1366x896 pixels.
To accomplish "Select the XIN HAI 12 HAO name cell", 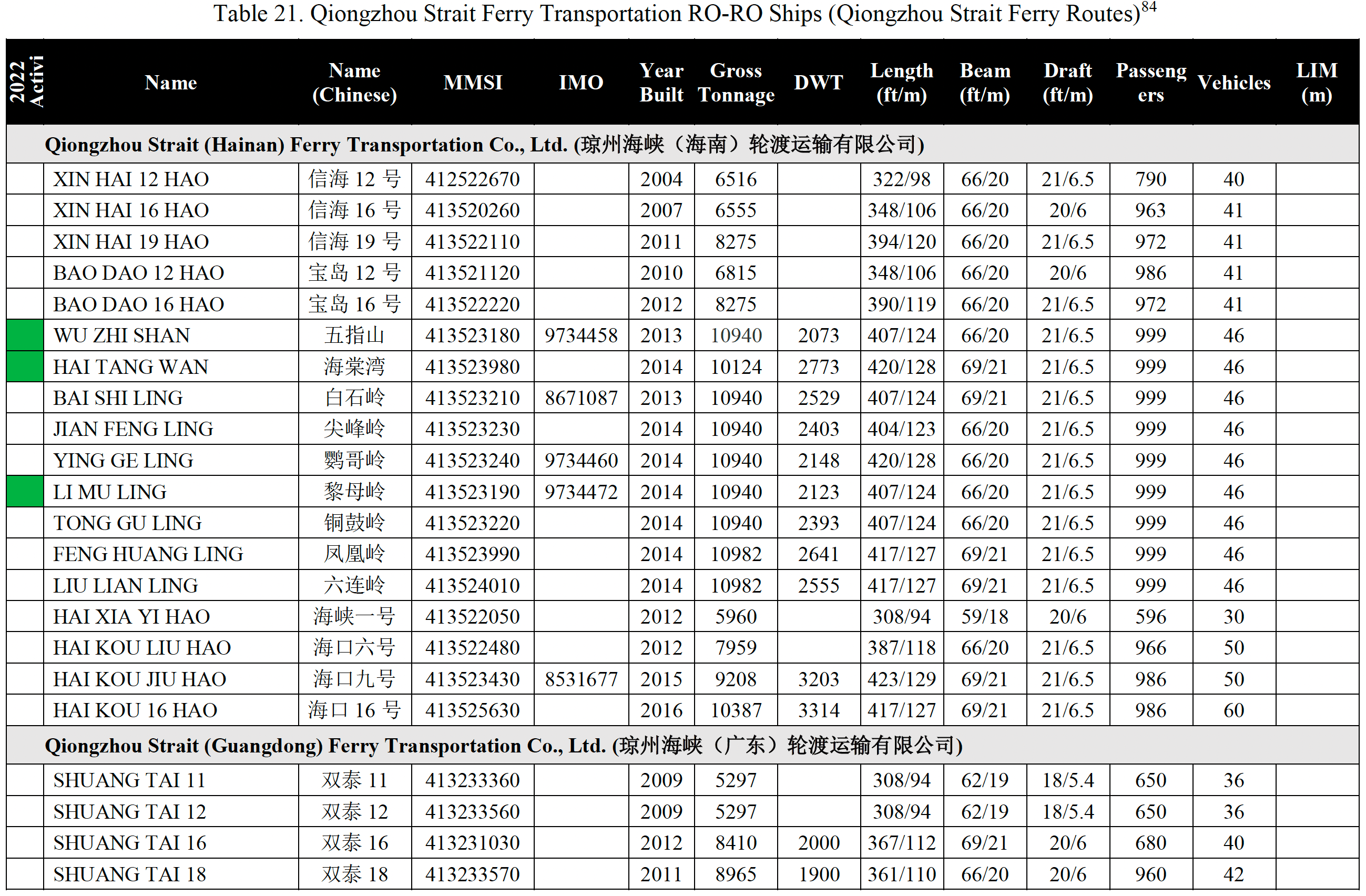I will (131, 179).
